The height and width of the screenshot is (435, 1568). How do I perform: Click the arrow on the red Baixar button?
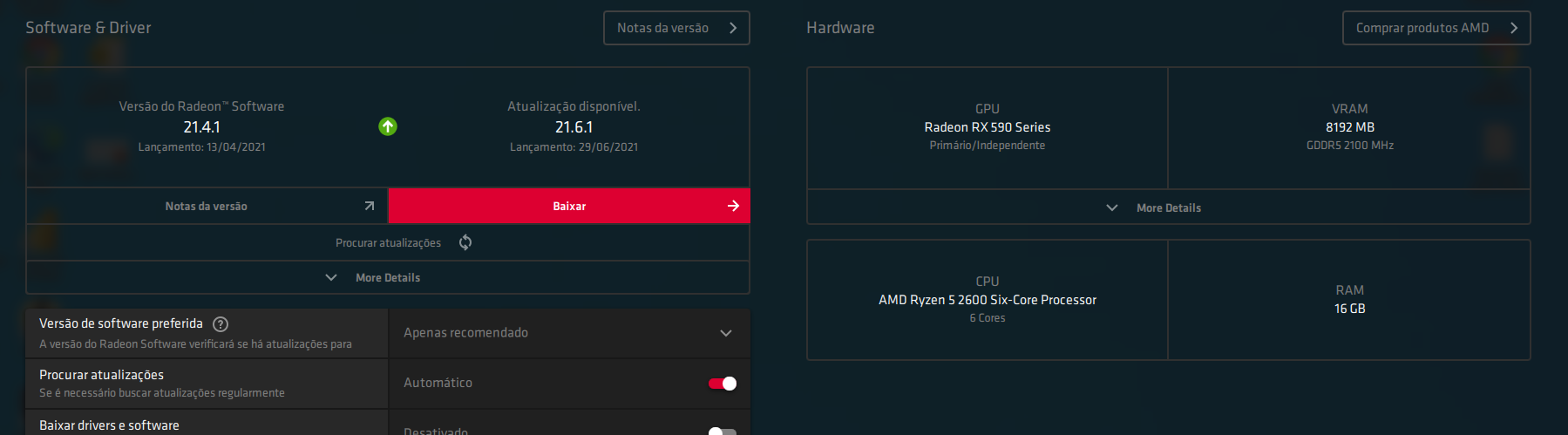[x=733, y=206]
